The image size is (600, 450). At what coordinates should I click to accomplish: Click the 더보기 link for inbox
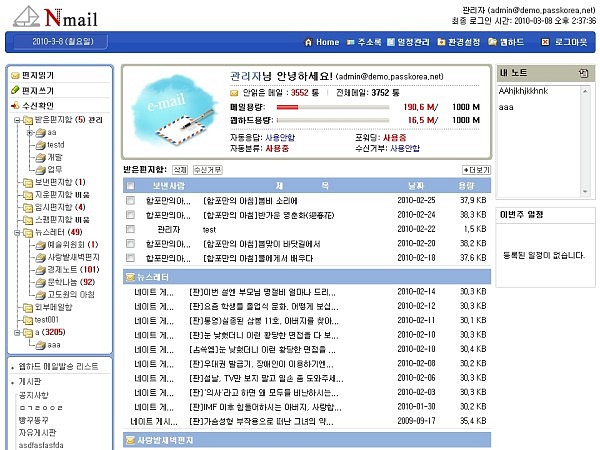[475, 170]
